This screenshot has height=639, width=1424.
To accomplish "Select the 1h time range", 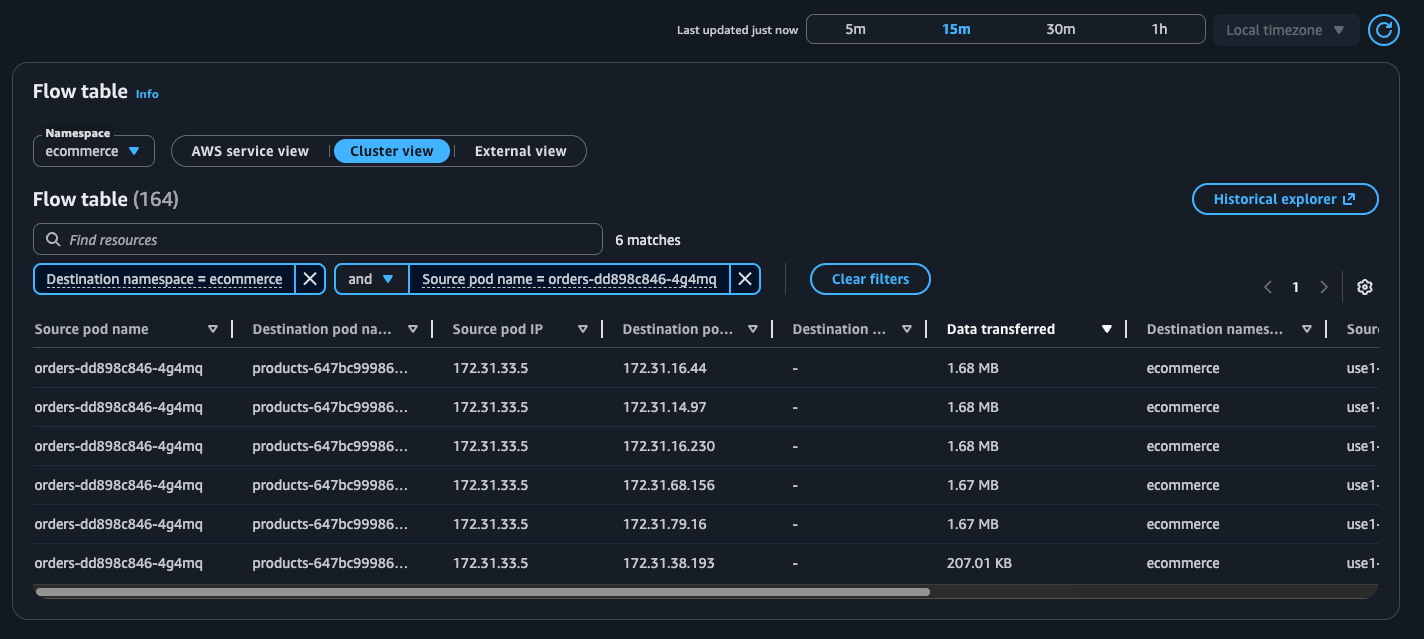I will (x=1159, y=29).
